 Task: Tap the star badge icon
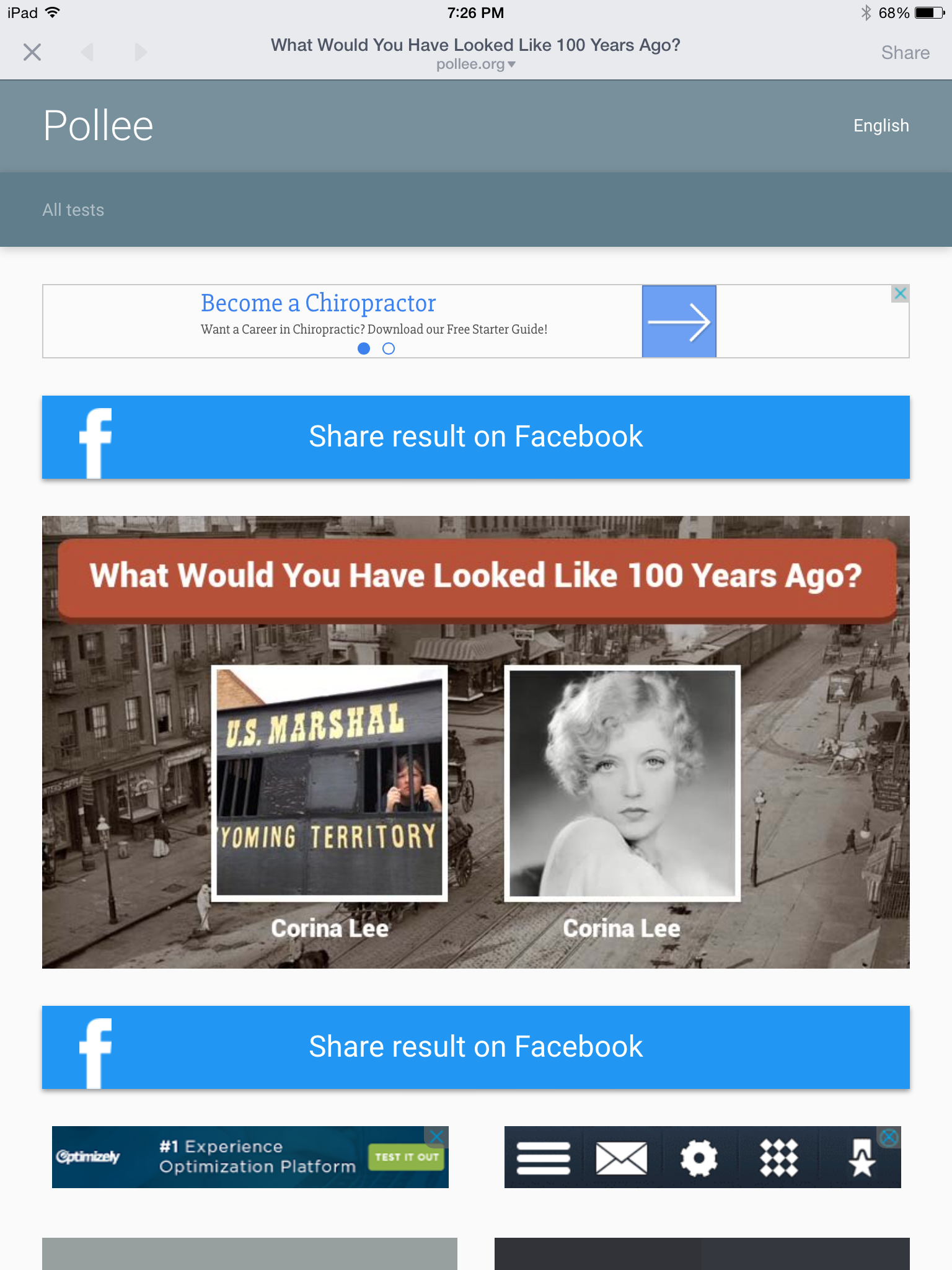[x=862, y=1158]
